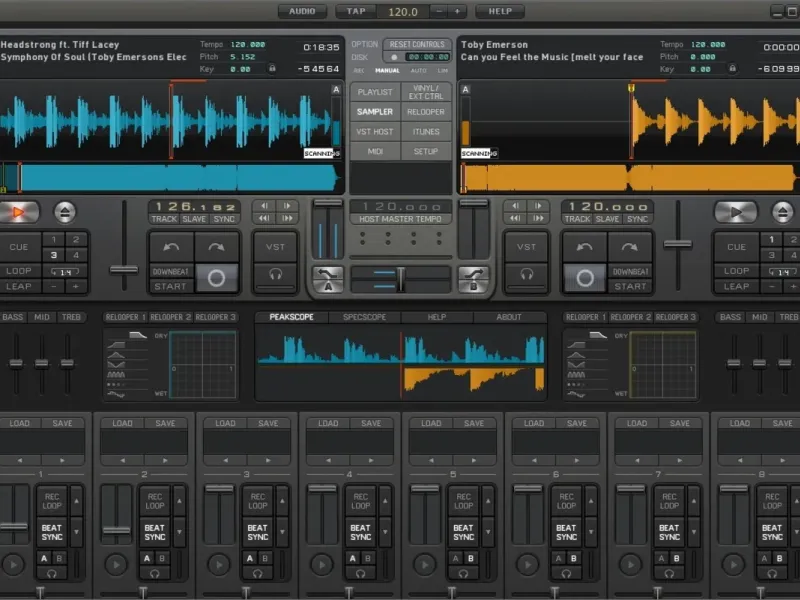Click the down arrow on sampler 4
Image resolution: width=800 pixels, height=600 pixels.
point(386,532)
